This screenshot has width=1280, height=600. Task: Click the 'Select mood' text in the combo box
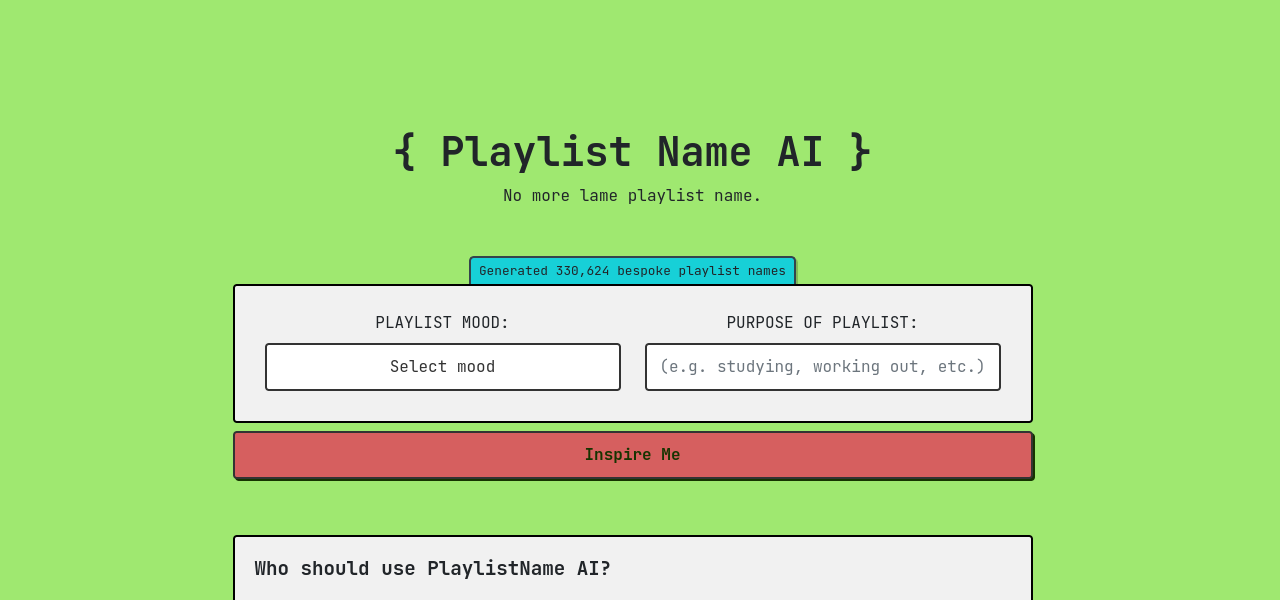point(442,367)
